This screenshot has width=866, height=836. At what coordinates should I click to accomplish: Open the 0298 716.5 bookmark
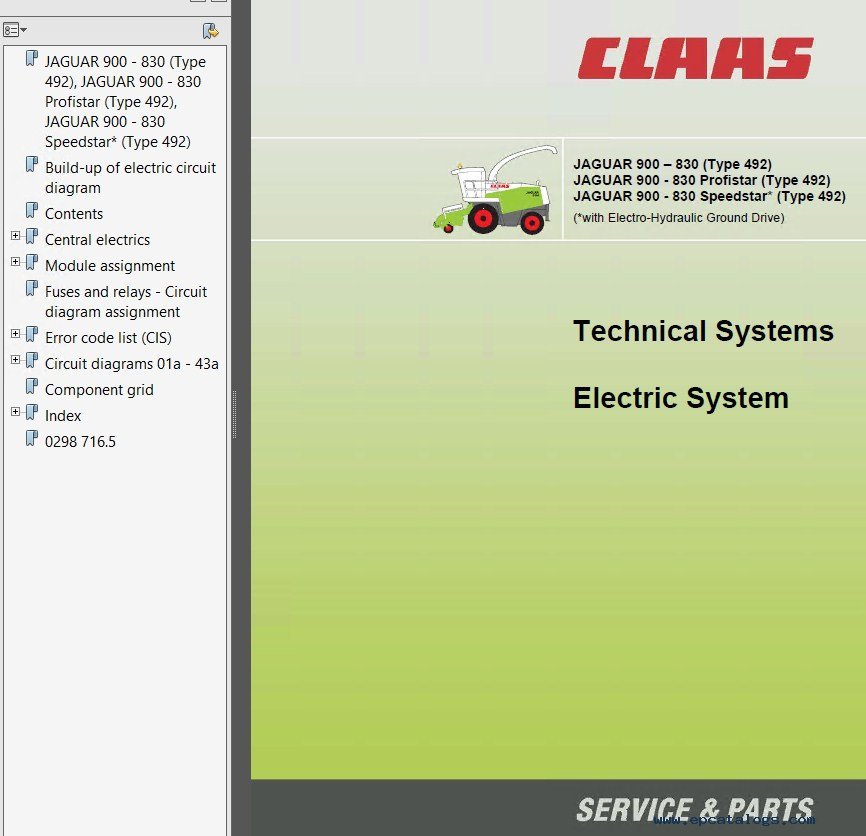coord(81,442)
